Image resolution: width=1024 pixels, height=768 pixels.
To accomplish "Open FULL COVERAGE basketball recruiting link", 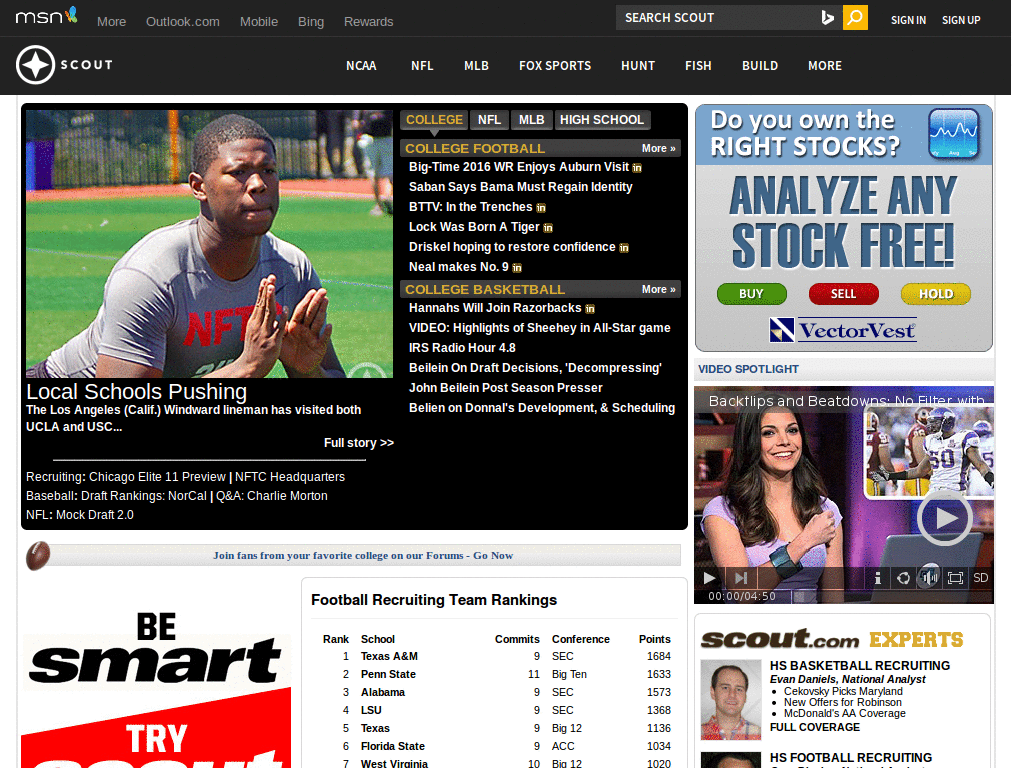I will [x=814, y=727].
